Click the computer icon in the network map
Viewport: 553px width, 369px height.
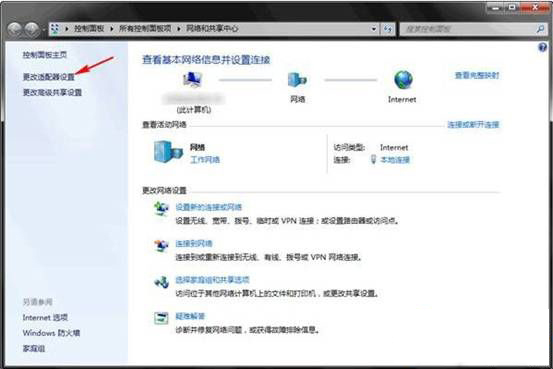point(192,80)
